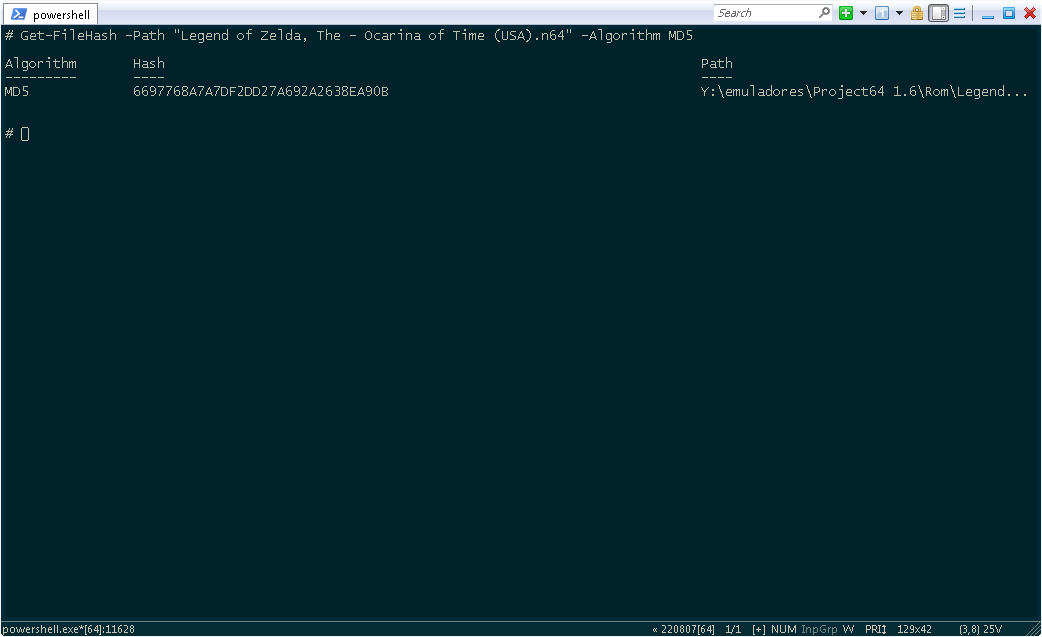Click the 129x42 console size status

click(x=914, y=629)
